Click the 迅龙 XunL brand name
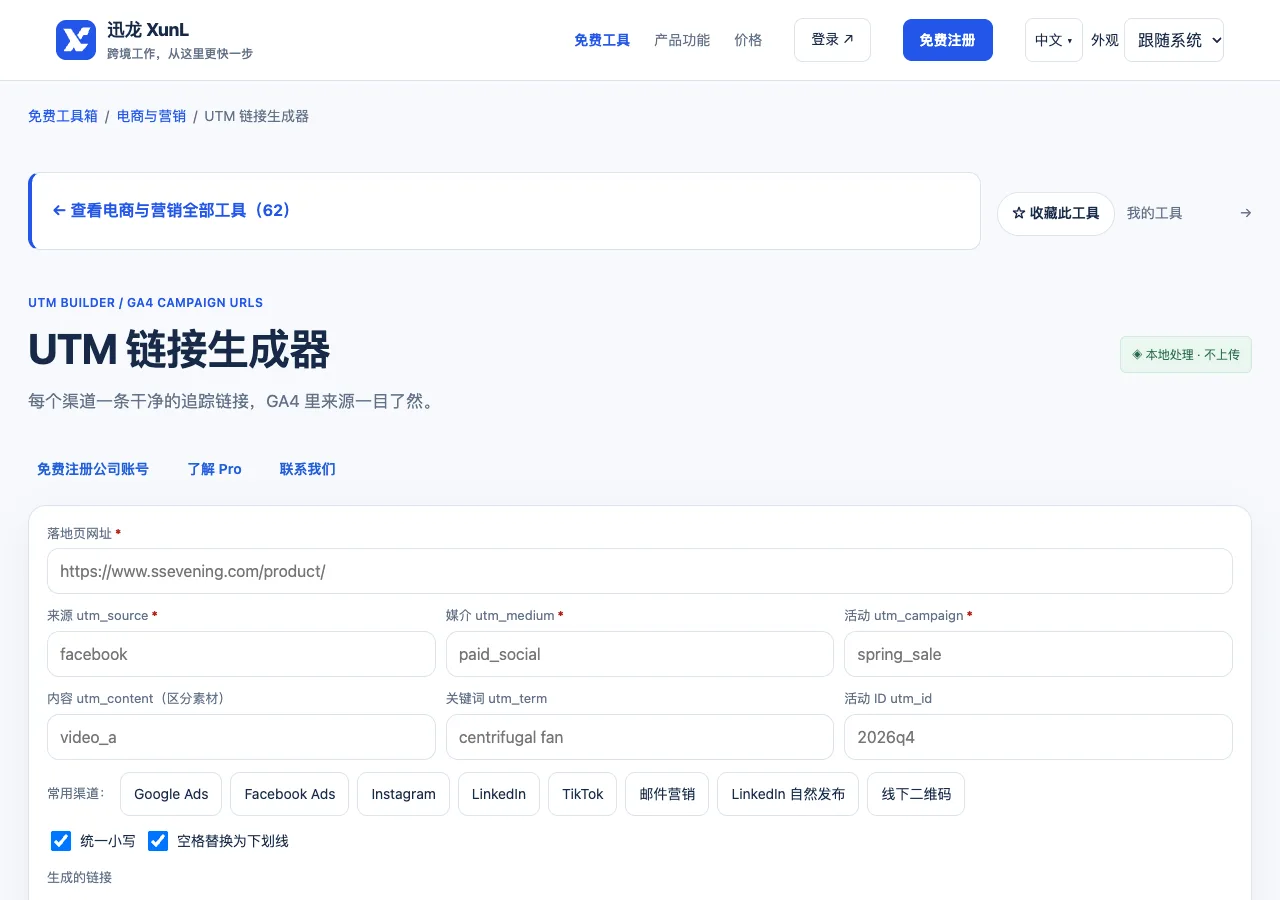The image size is (1280, 900). click(x=148, y=30)
